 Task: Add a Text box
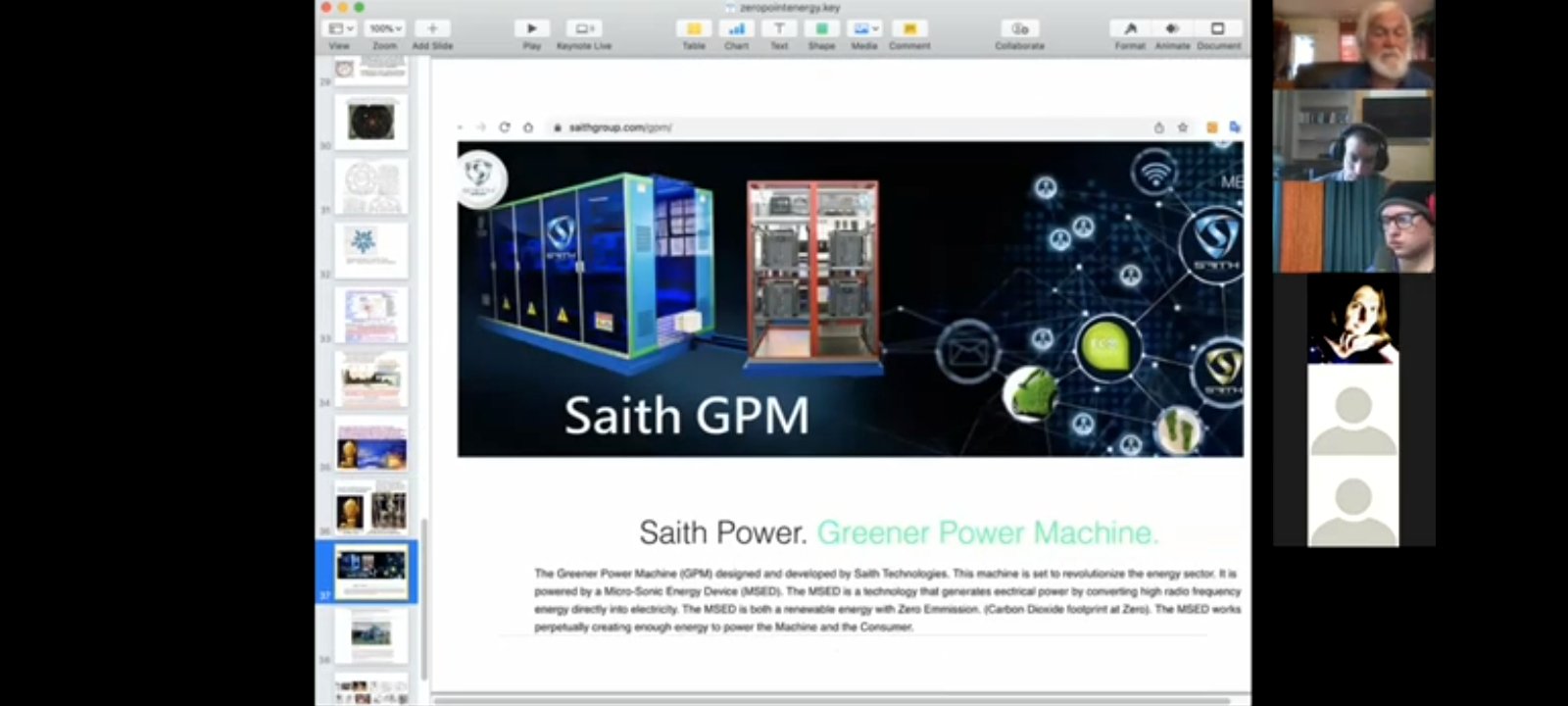779,29
